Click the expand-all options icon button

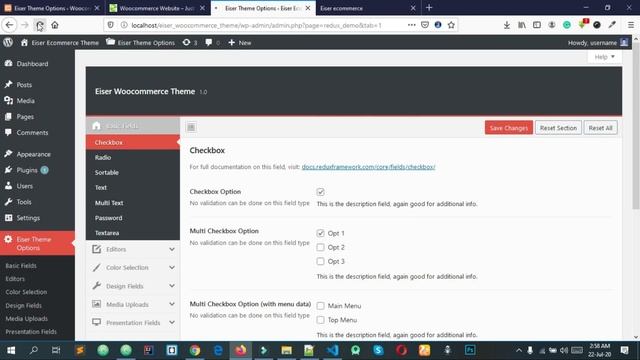point(191,127)
